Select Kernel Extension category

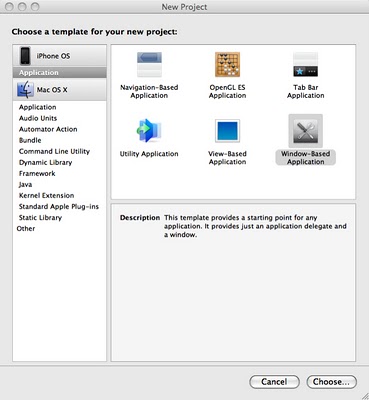pyautogui.click(x=60, y=195)
